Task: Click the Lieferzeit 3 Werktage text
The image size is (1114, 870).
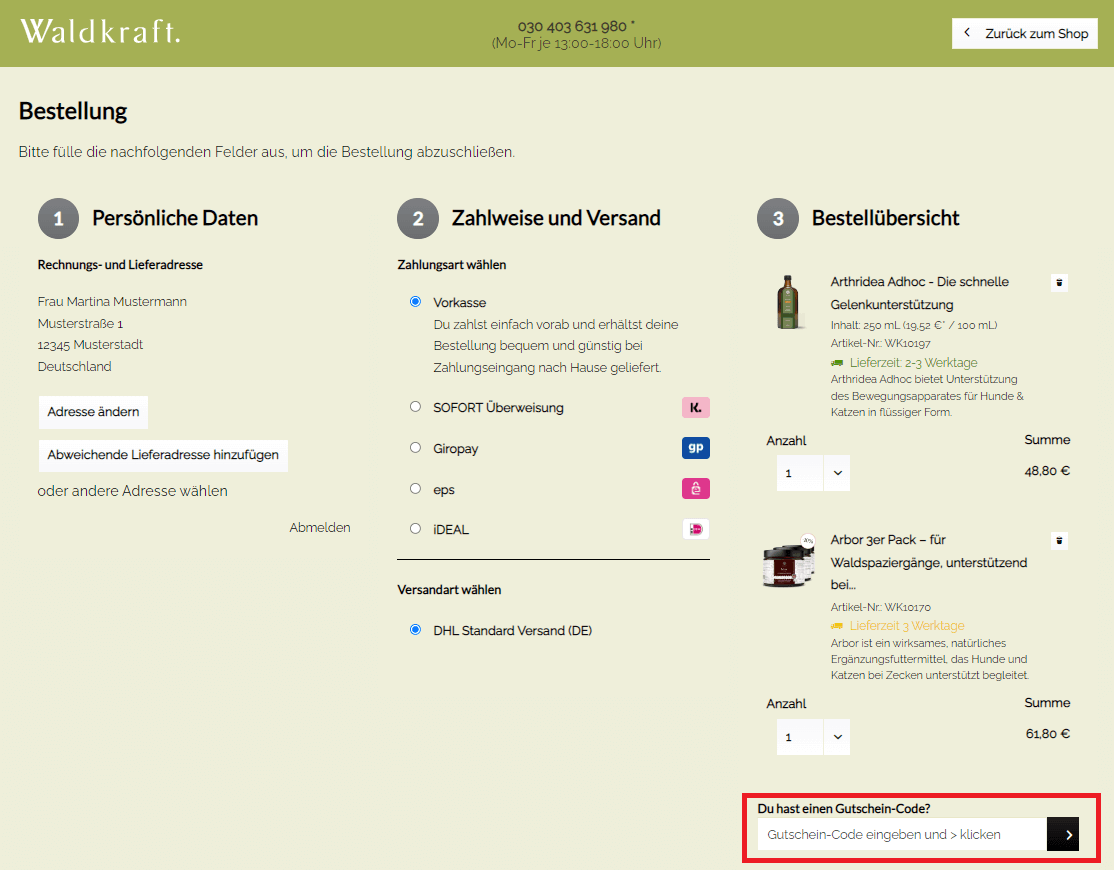Action: tap(907, 626)
